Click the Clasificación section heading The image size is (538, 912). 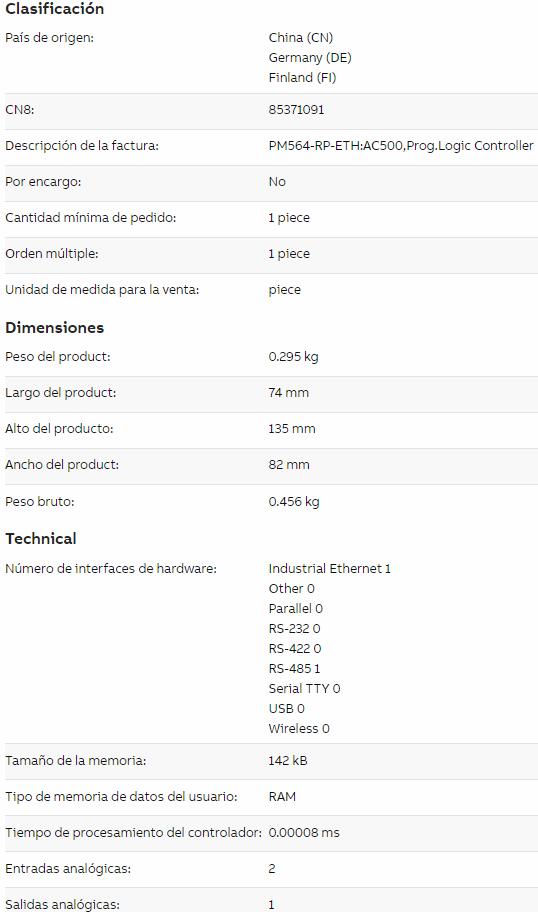tap(55, 9)
